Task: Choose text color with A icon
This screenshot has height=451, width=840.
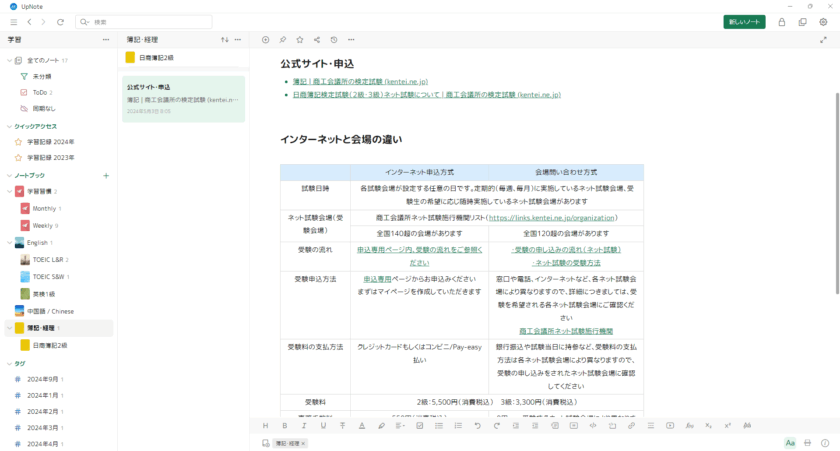Action: 362,426
